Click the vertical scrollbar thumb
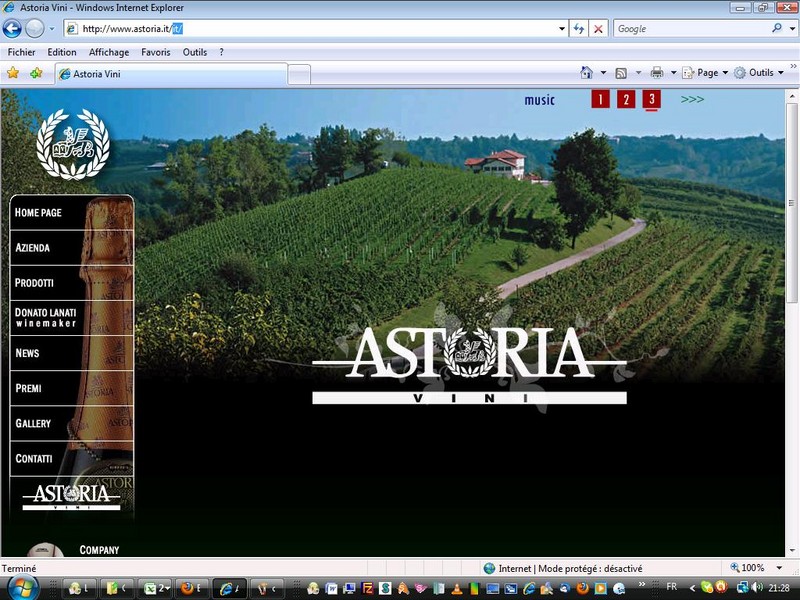The width and height of the screenshot is (800, 600). coord(792,203)
